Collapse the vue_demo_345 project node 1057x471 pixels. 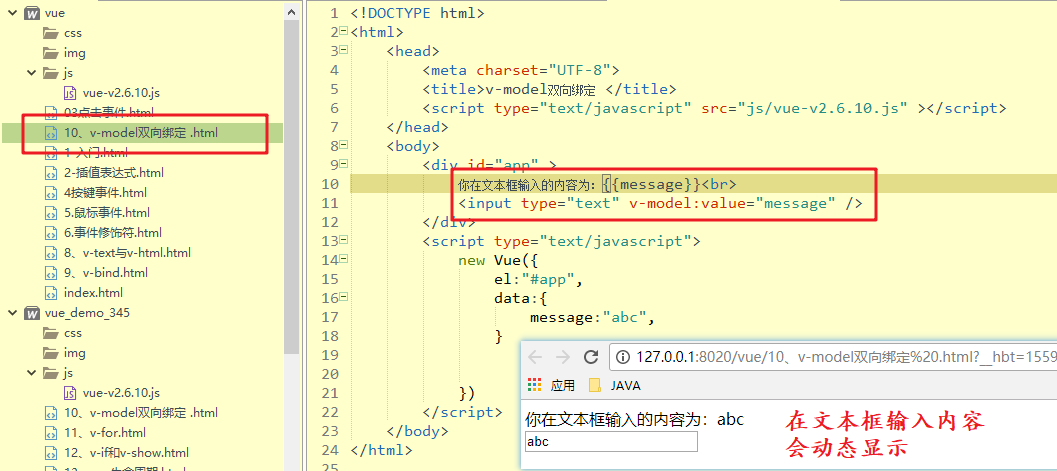click(x=11, y=313)
